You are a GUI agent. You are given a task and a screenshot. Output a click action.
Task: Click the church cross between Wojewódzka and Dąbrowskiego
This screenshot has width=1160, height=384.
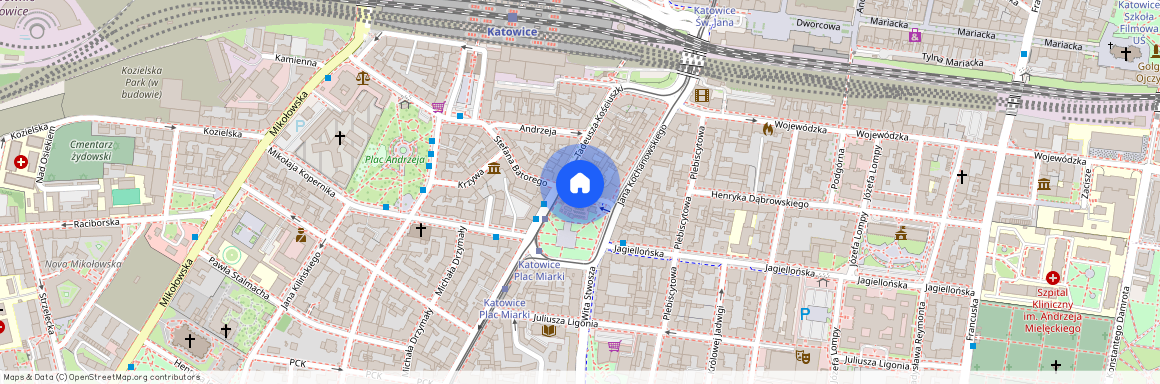click(x=961, y=177)
